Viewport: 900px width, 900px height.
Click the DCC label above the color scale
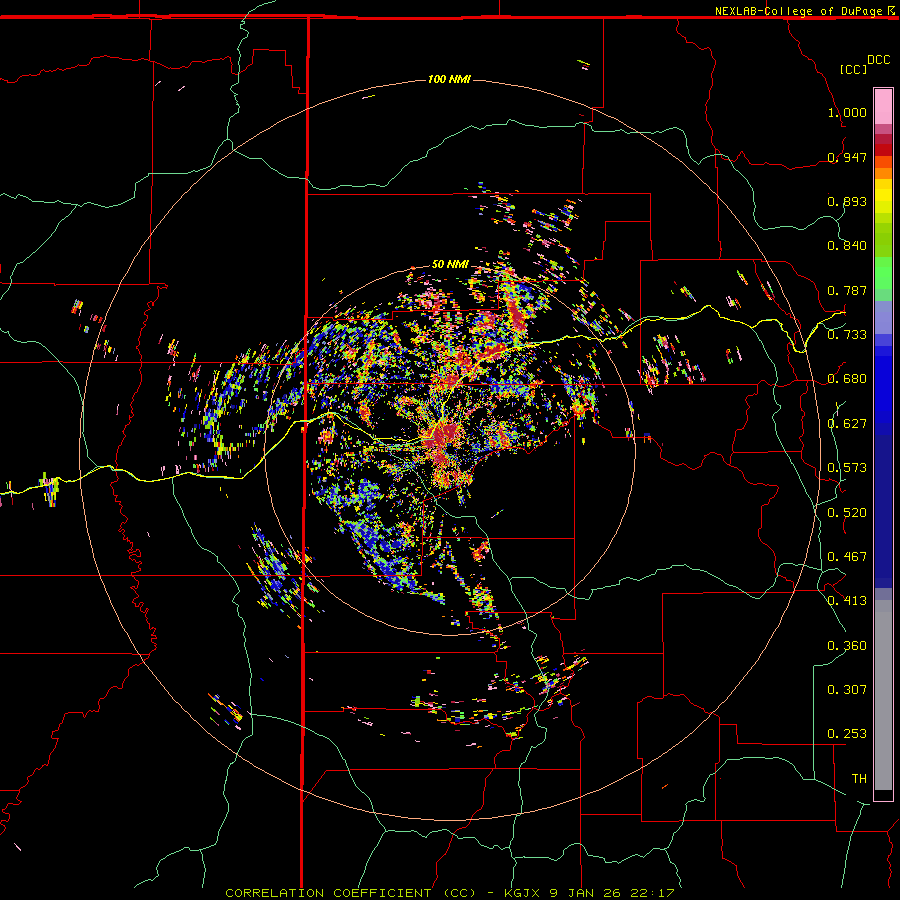click(x=878, y=60)
